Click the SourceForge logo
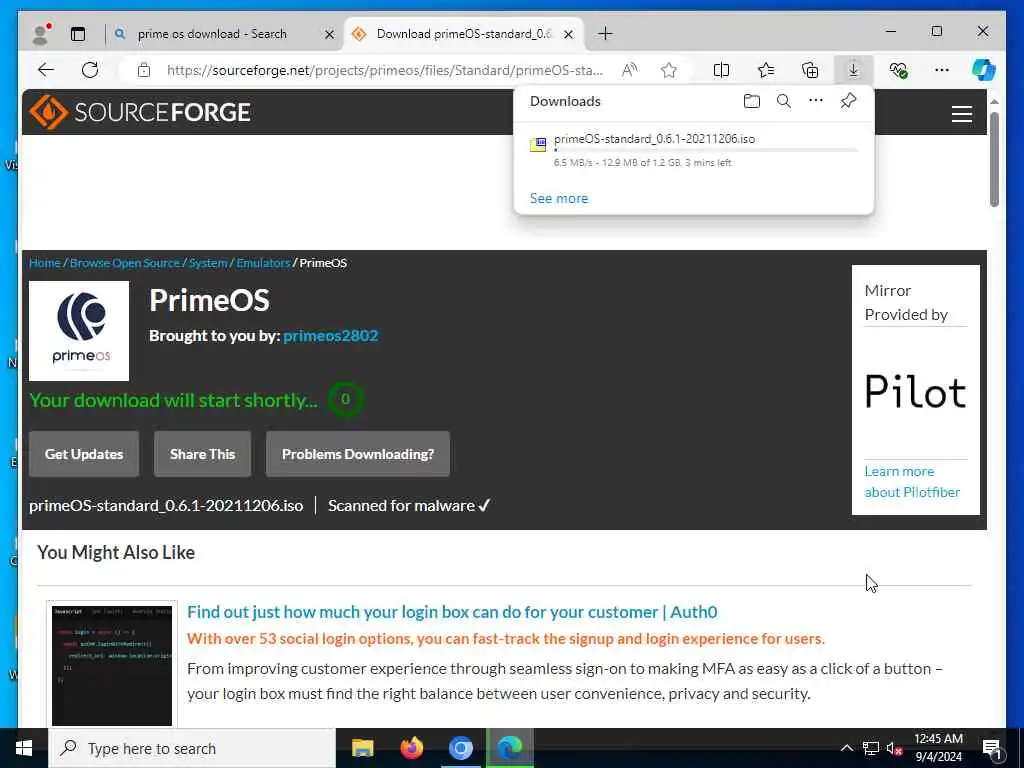Viewport: 1024px width, 768px height. pyautogui.click(x=140, y=112)
